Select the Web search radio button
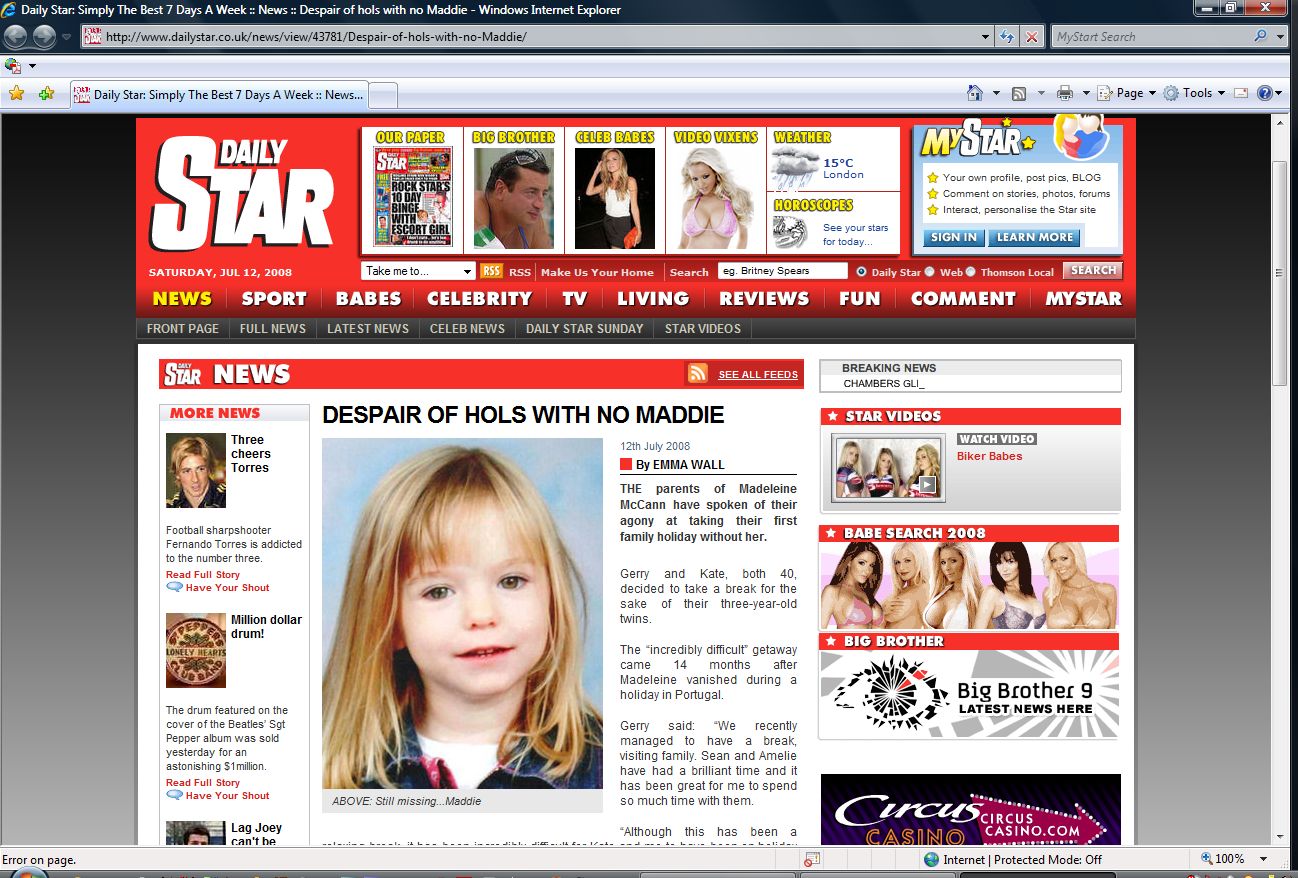1298x878 pixels. click(x=929, y=271)
